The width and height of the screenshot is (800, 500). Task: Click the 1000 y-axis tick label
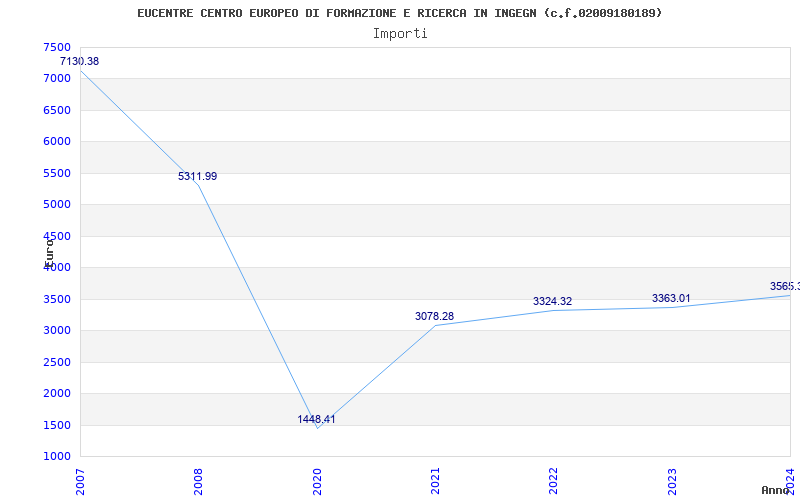tap(57, 457)
